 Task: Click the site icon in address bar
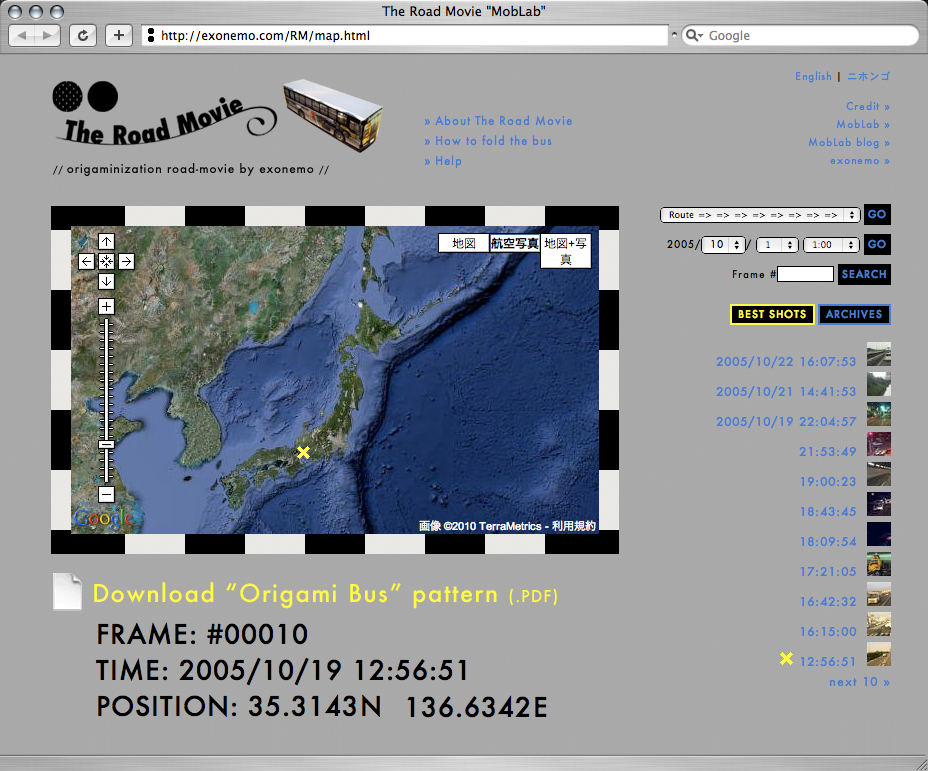[151, 36]
